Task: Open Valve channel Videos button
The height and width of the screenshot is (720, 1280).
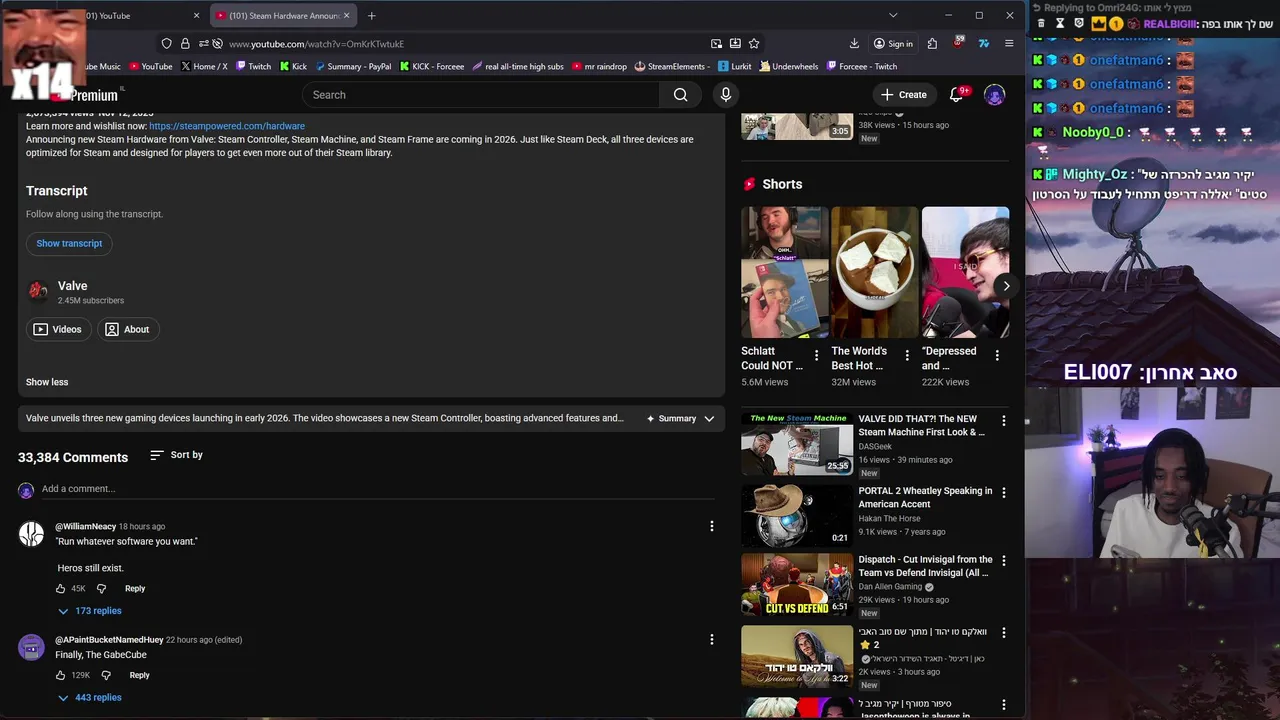Action: click(x=58, y=329)
